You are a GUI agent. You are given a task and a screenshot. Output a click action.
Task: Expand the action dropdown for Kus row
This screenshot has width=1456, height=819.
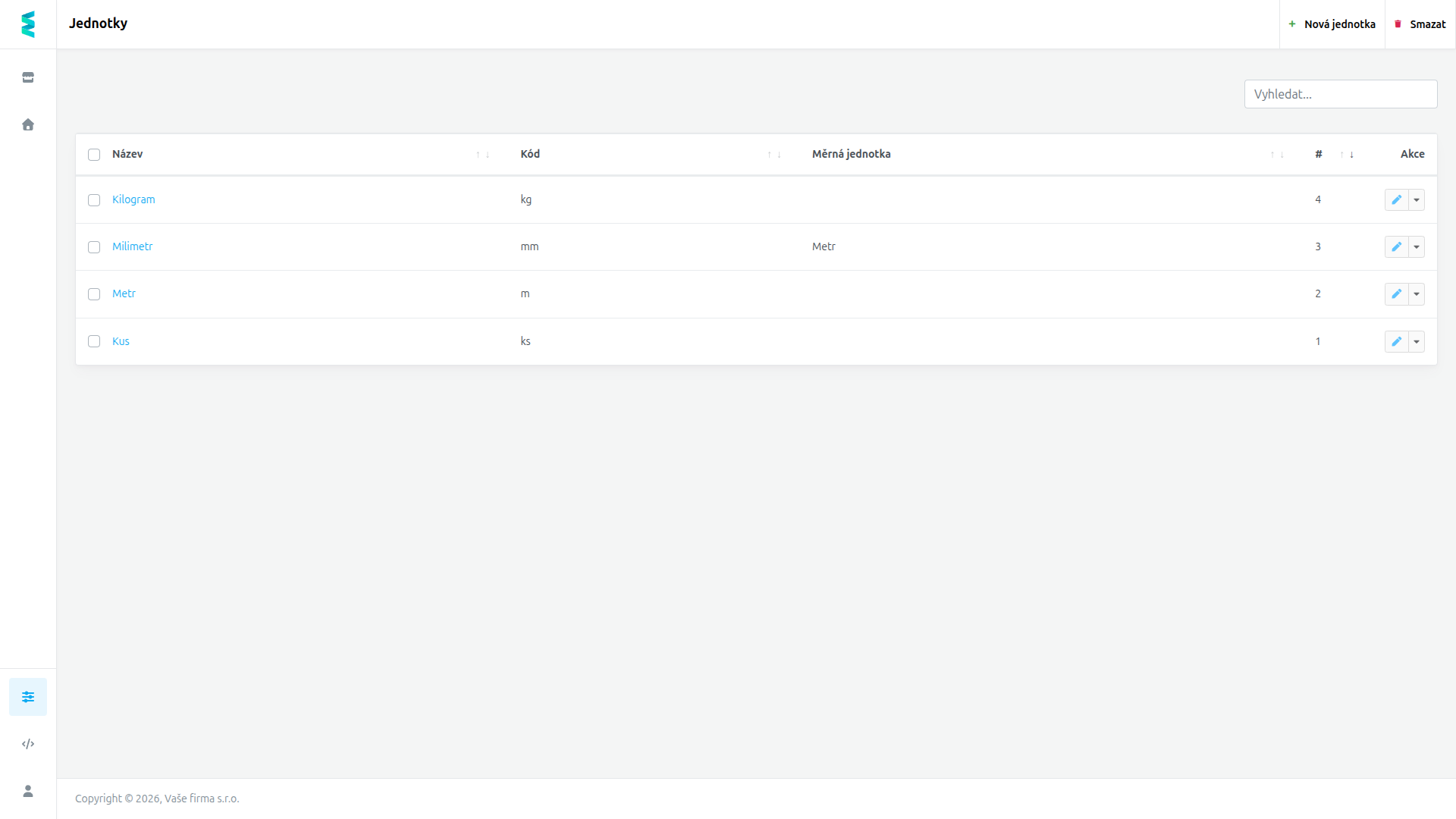coord(1417,341)
